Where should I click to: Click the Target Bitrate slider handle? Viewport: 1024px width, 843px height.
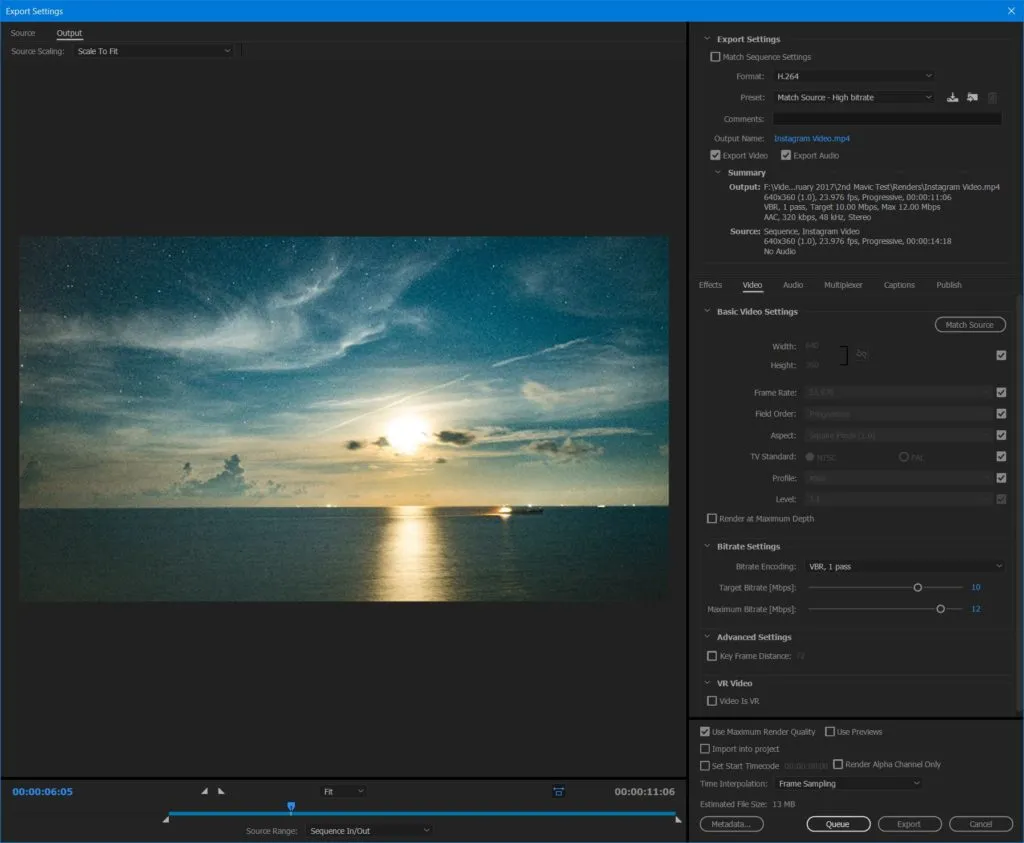(x=916, y=587)
